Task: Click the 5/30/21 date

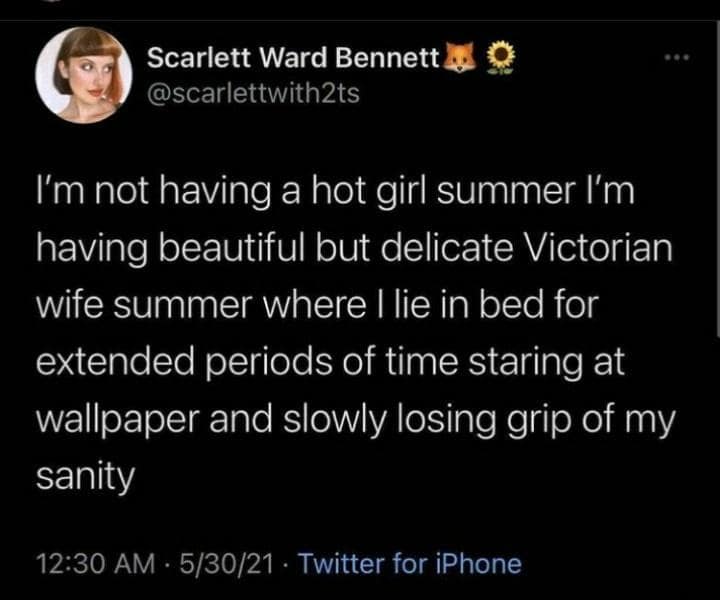Action: [x=225, y=563]
